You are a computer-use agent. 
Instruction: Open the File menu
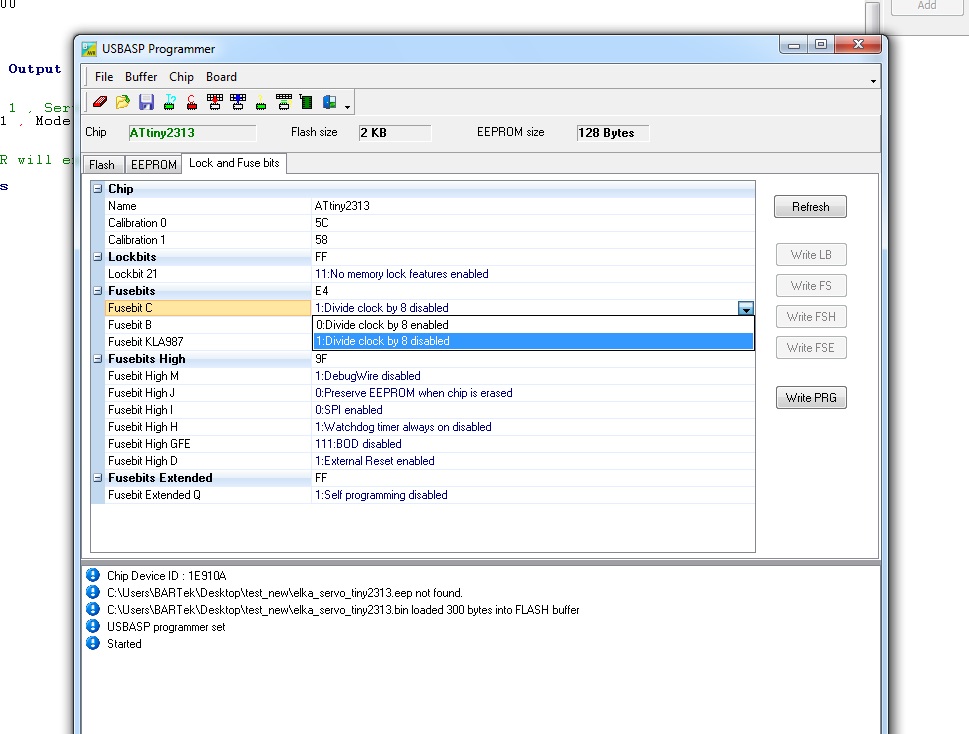coord(104,77)
